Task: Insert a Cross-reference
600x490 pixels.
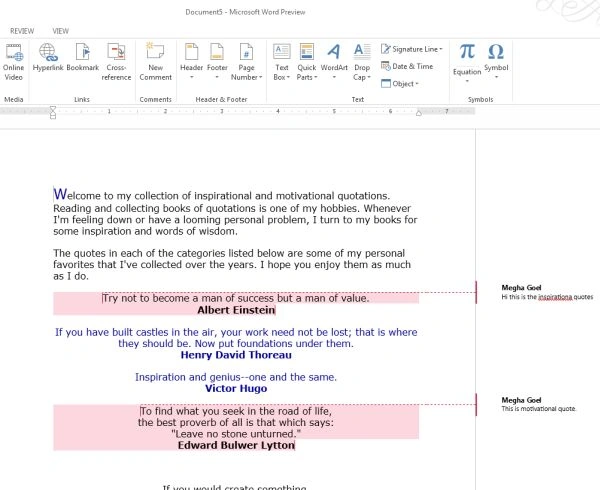Action: click(x=116, y=62)
